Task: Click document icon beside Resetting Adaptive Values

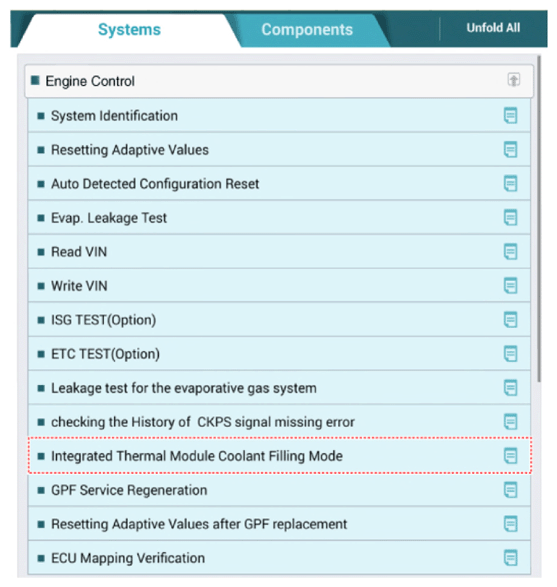Action: point(510,149)
